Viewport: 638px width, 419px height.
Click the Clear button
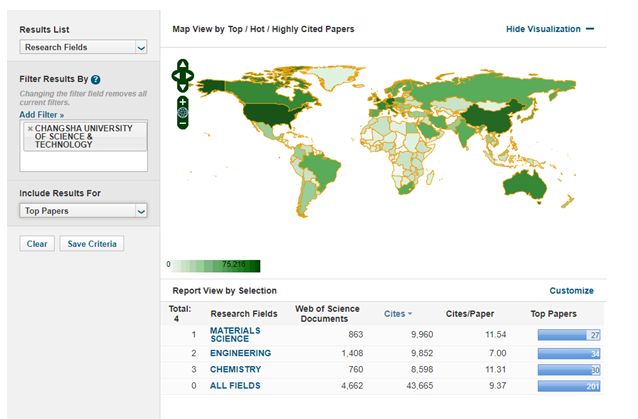click(x=37, y=244)
